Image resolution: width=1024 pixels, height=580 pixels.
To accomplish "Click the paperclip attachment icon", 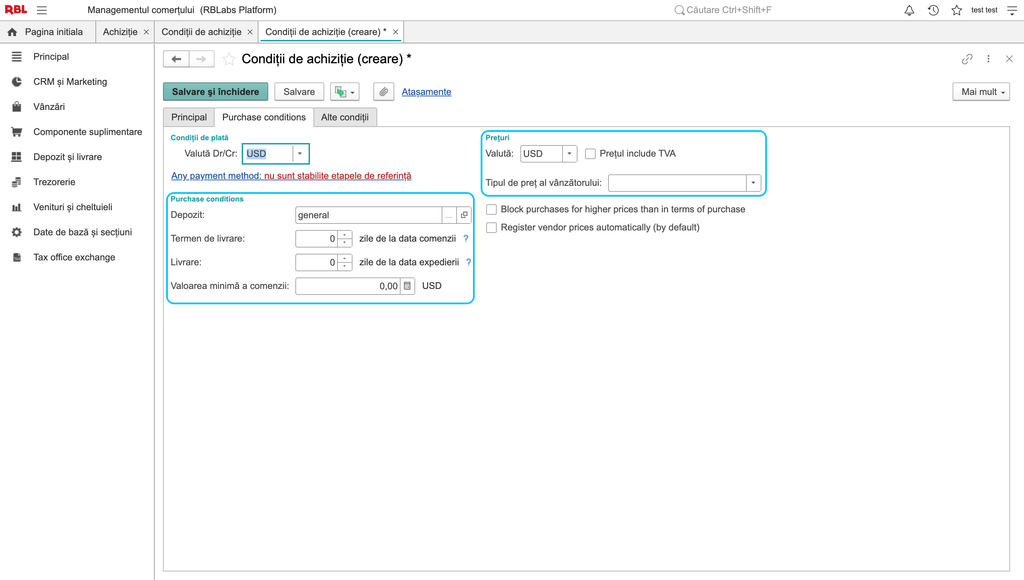I will pos(384,92).
